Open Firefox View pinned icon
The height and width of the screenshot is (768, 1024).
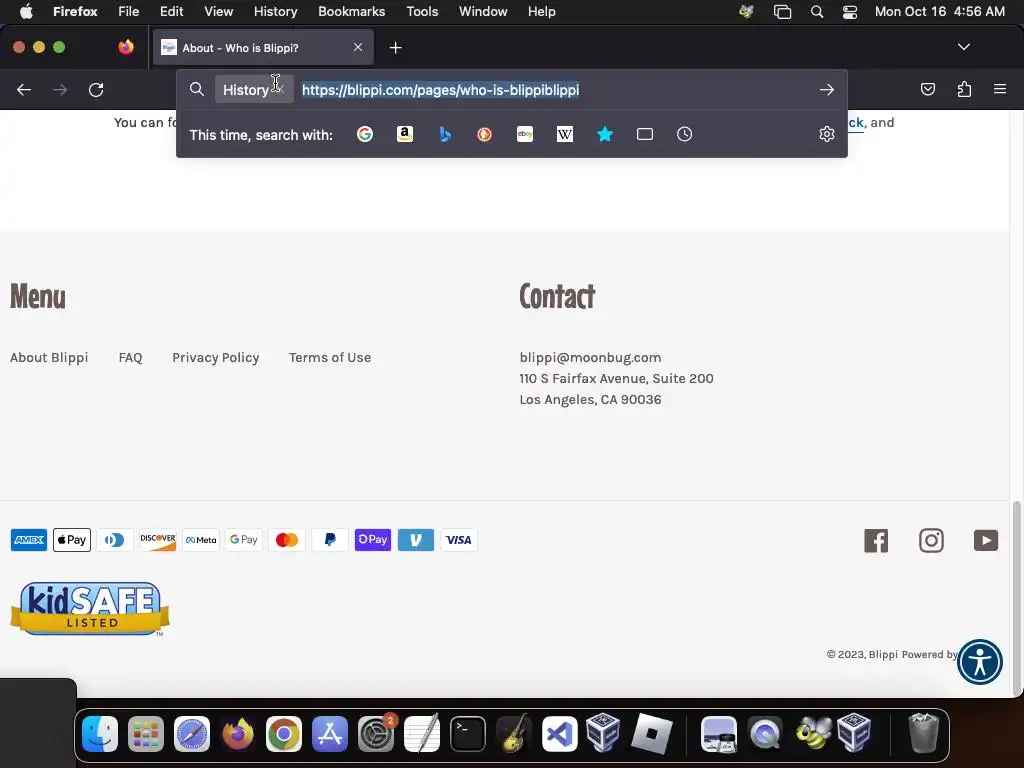point(126,47)
